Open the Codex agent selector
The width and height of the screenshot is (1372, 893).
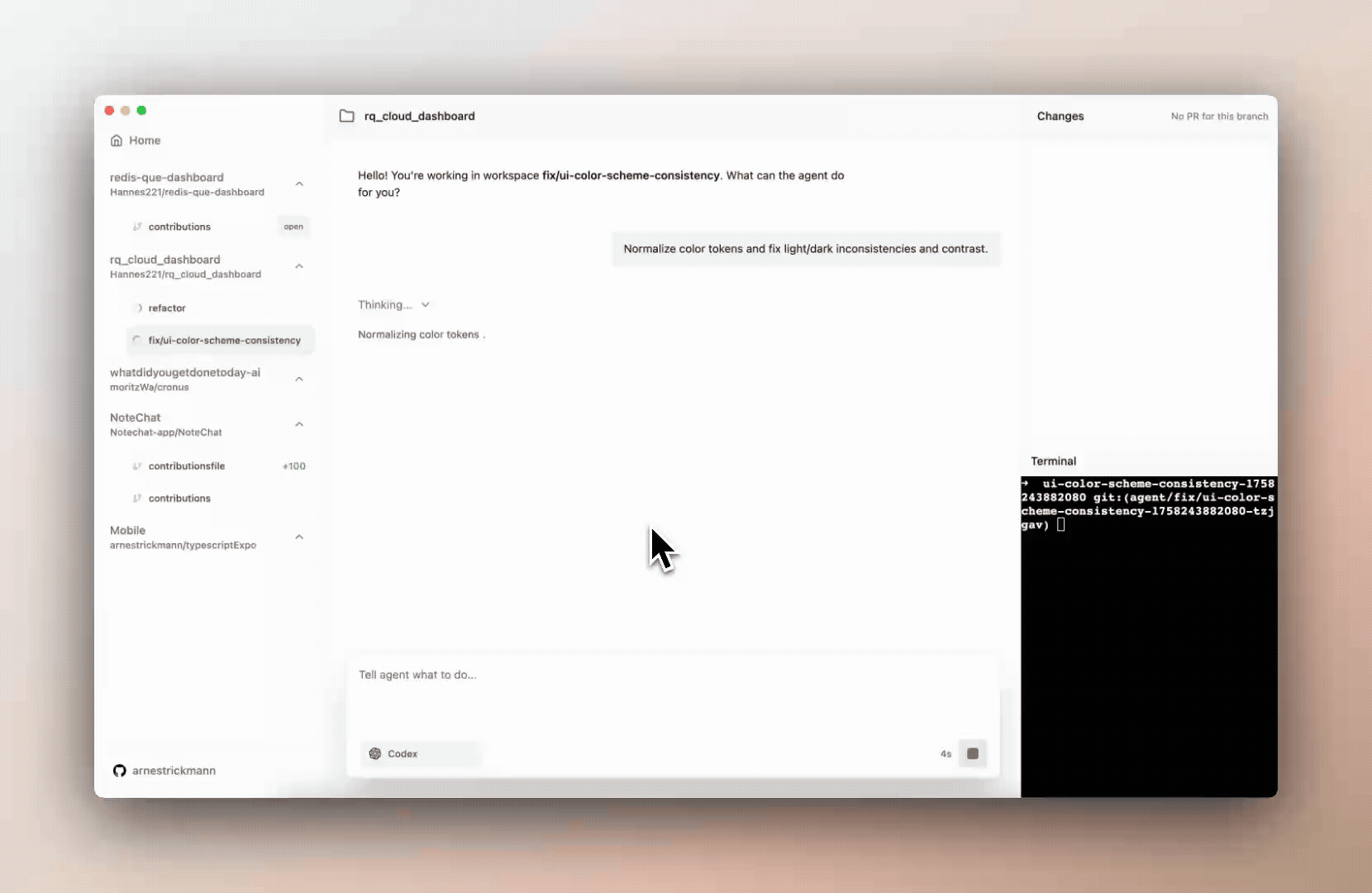pos(421,753)
